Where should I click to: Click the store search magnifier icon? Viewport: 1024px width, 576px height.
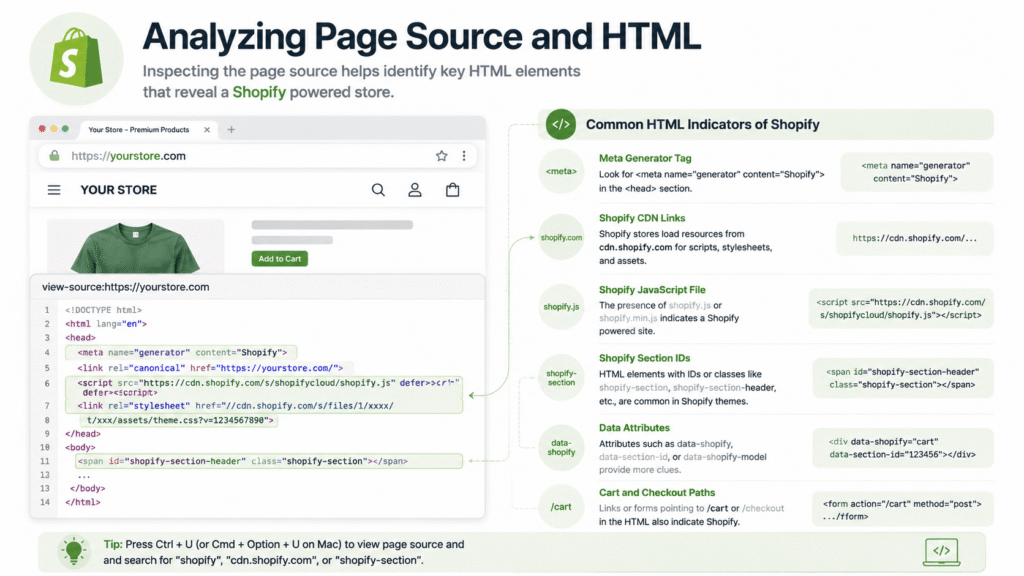pyautogui.click(x=378, y=190)
